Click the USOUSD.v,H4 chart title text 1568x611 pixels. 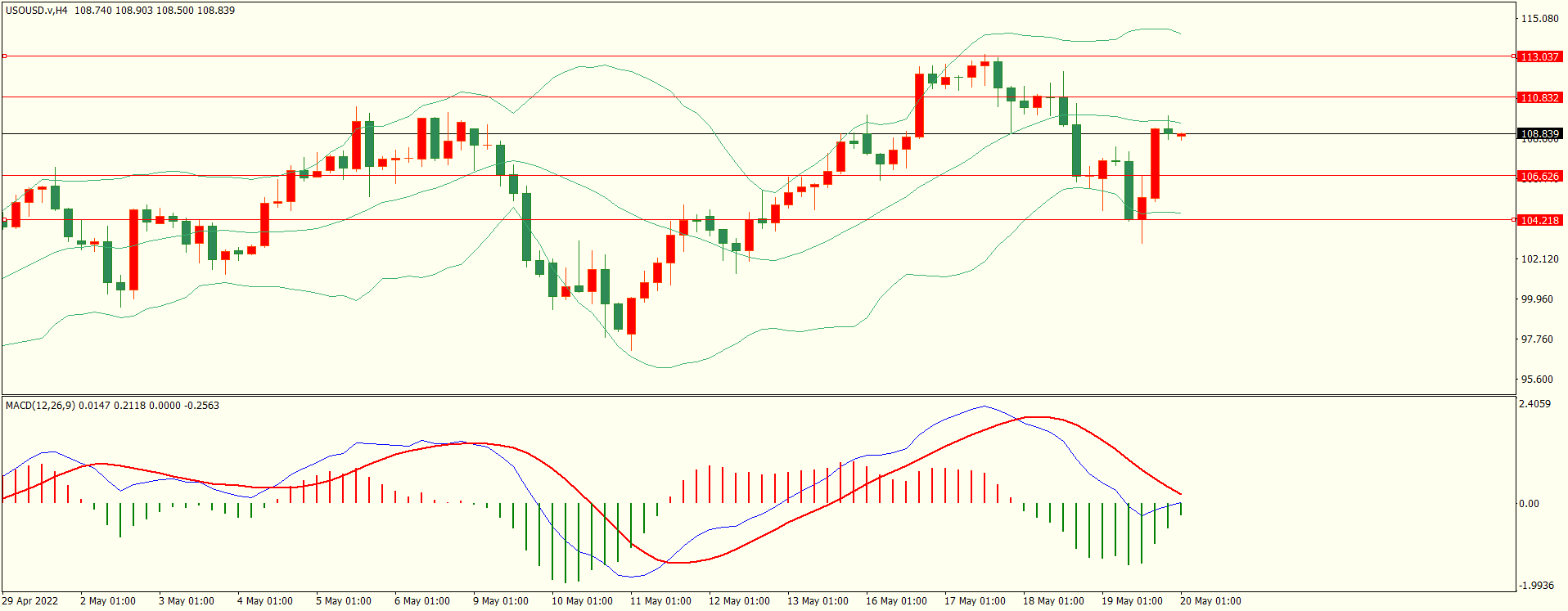(x=37, y=11)
